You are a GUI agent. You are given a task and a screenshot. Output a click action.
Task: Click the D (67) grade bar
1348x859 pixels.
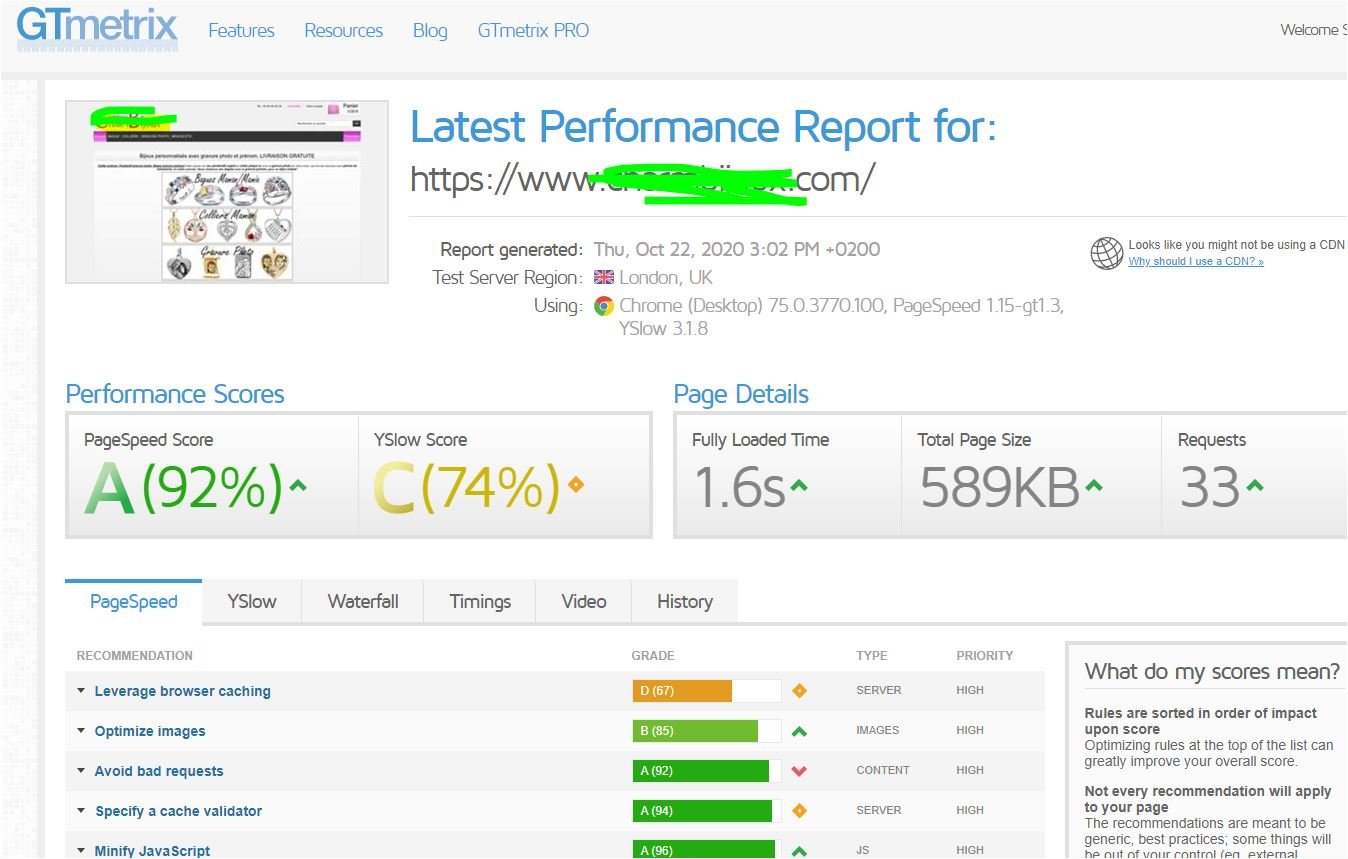tap(707, 691)
